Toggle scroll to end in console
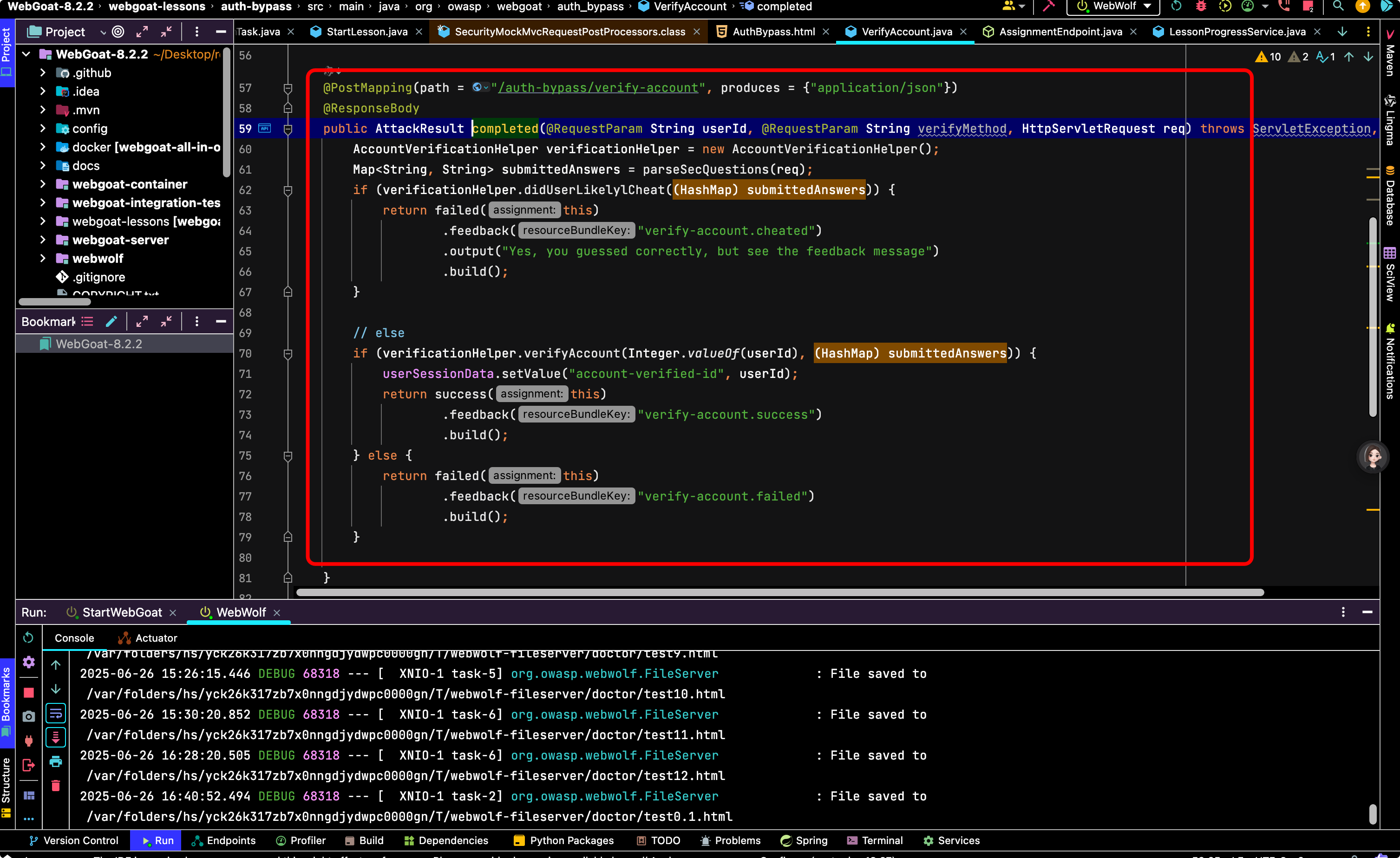Image resolution: width=1400 pixels, height=858 pixels. coord(56,738)
